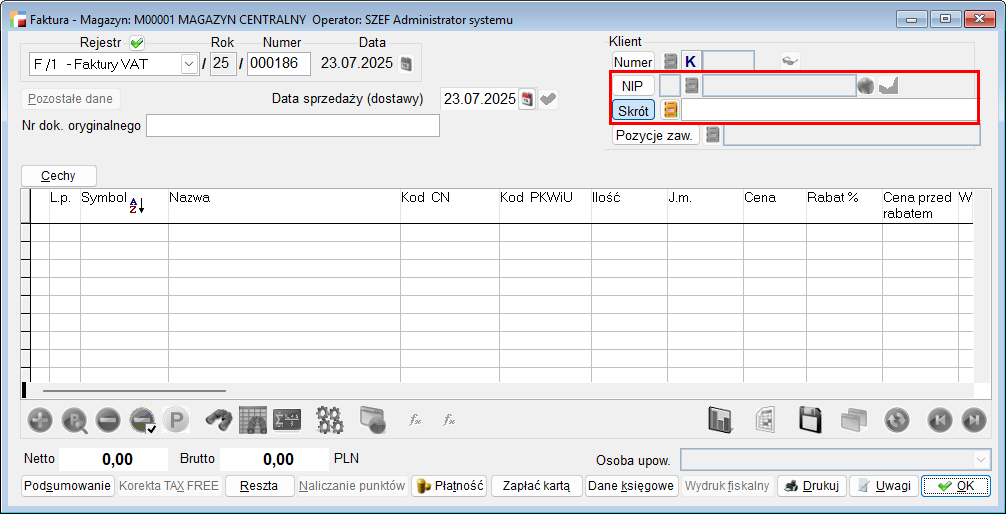The width and height of the screenshot is (1006, 514).
Task: Click the round P icon
Action: point(175,421)
